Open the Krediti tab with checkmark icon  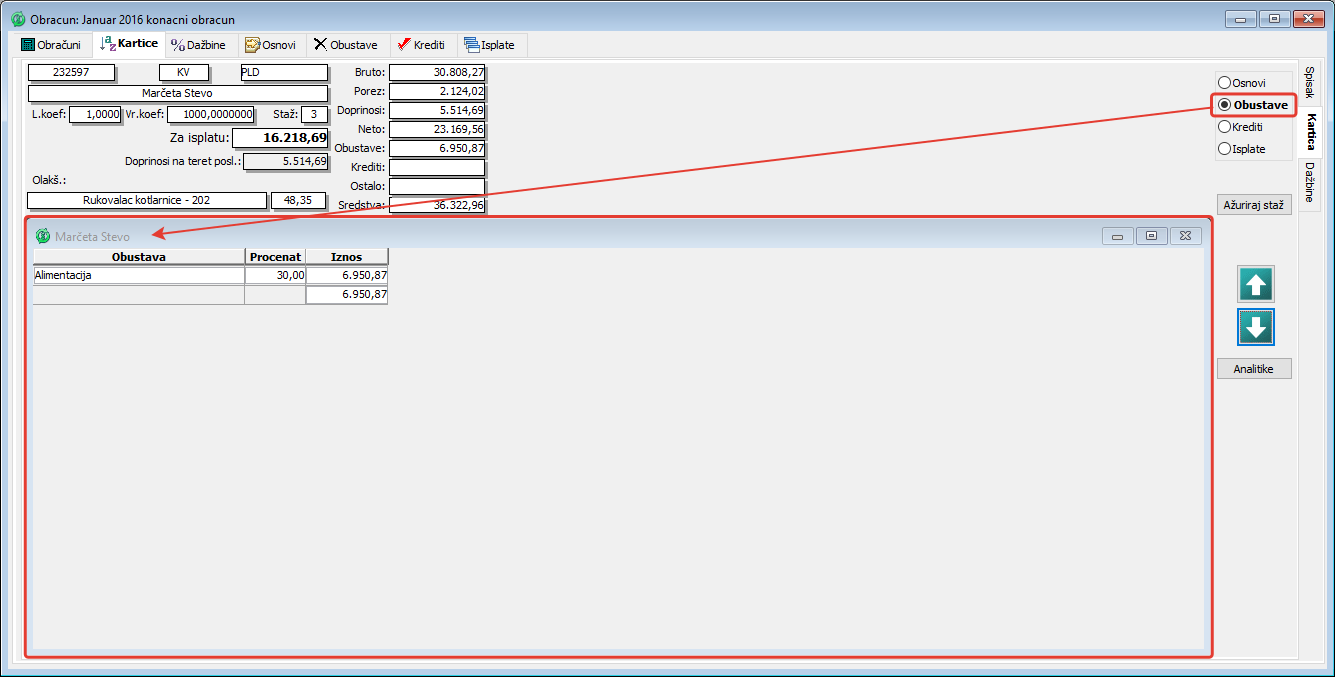point(421,45)
